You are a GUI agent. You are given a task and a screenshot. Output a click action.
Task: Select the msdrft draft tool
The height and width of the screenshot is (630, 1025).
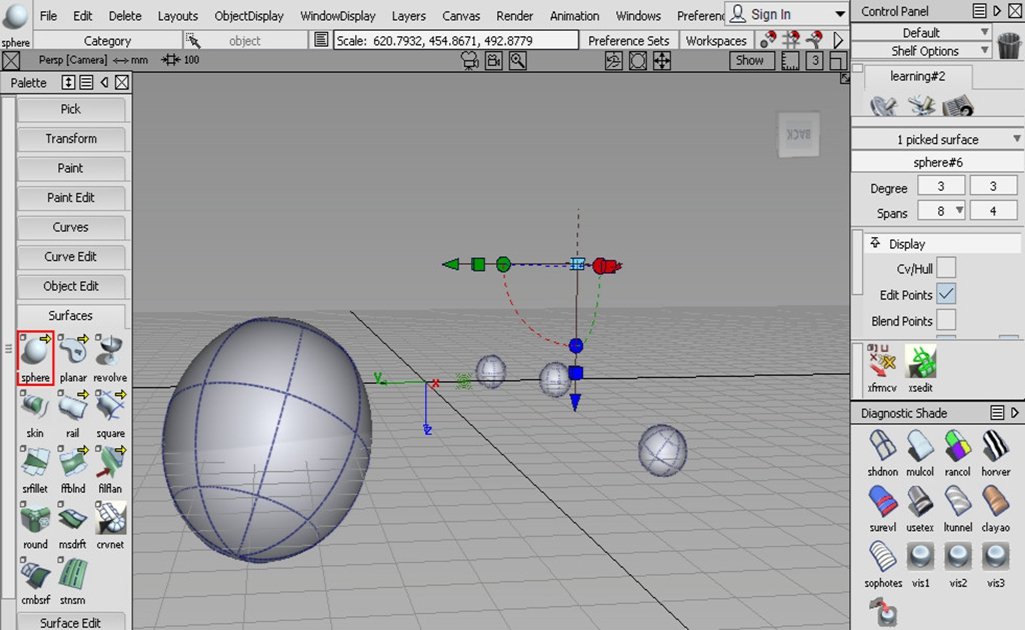(x=73, y=524)
